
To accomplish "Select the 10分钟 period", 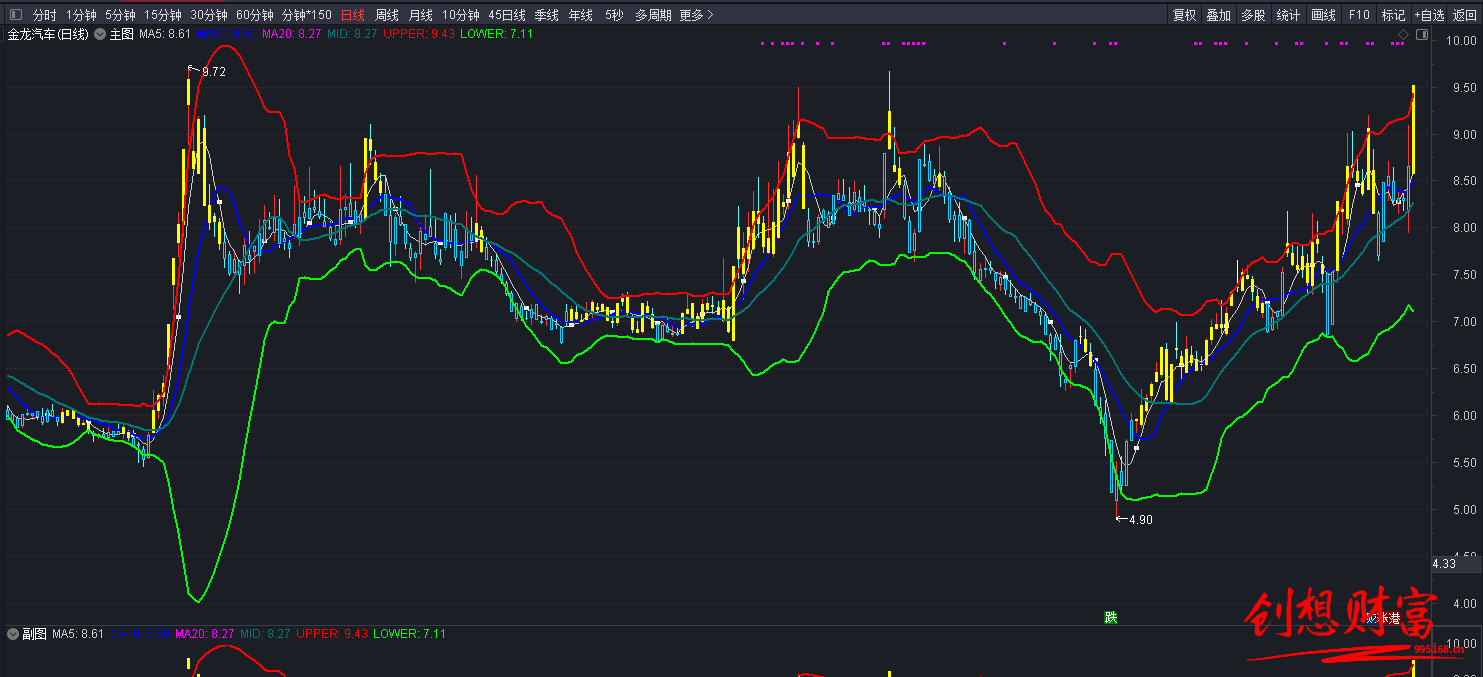I will (x=461, y=15).
